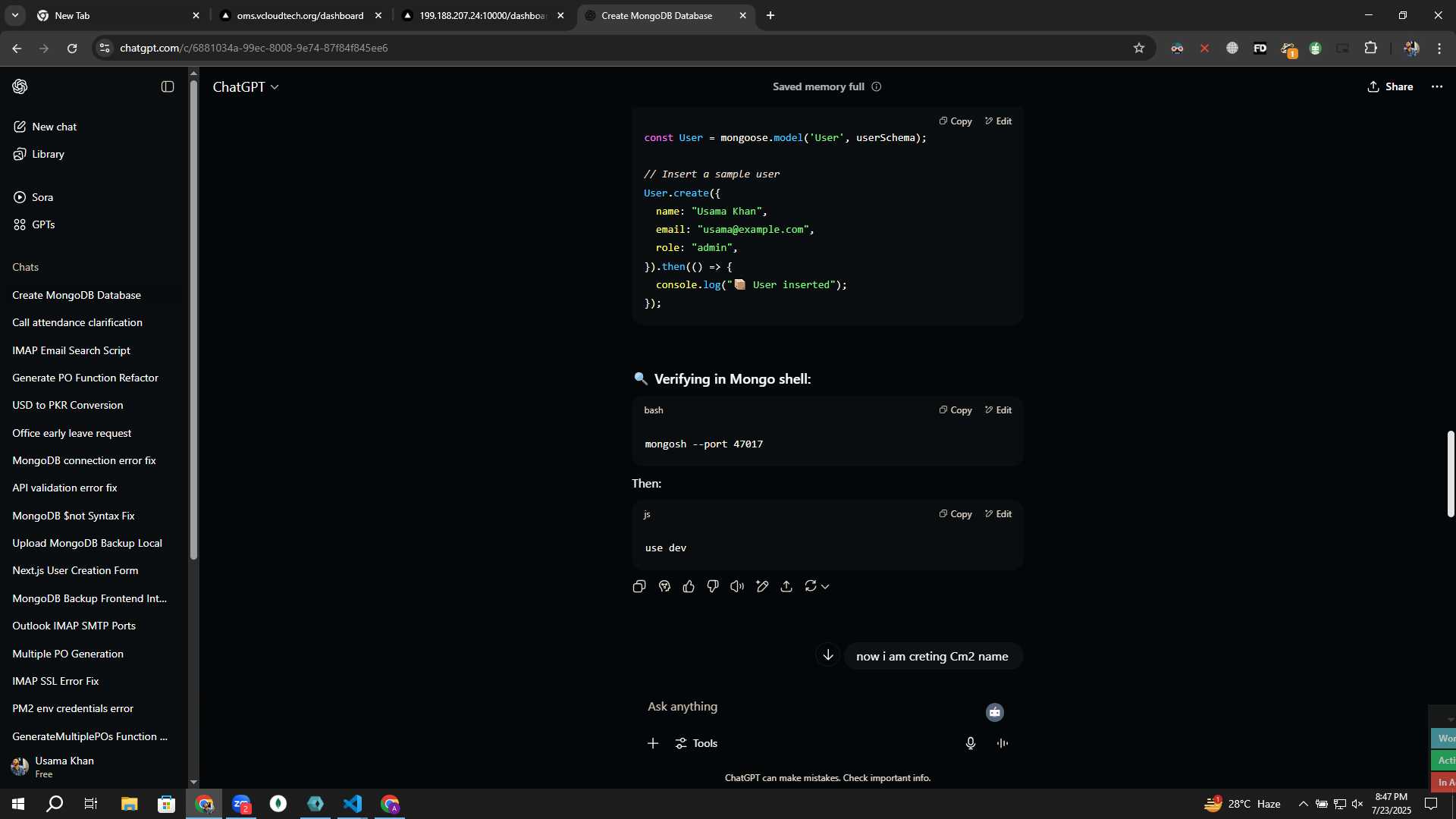
Task: Copy the User.create code block
Action: click(955, 121)
